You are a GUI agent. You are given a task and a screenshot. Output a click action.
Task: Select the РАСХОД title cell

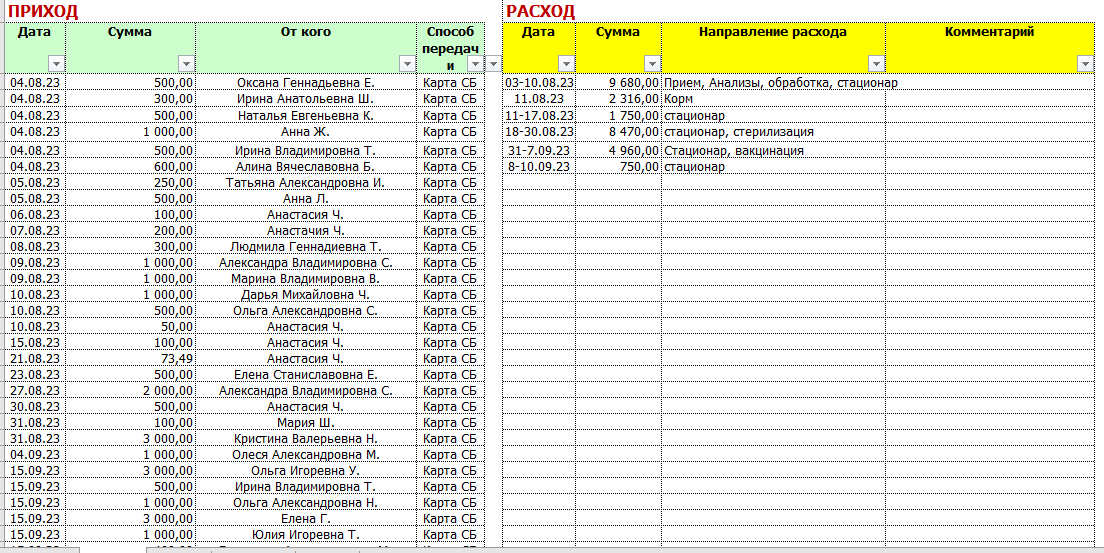coord(541,11)
